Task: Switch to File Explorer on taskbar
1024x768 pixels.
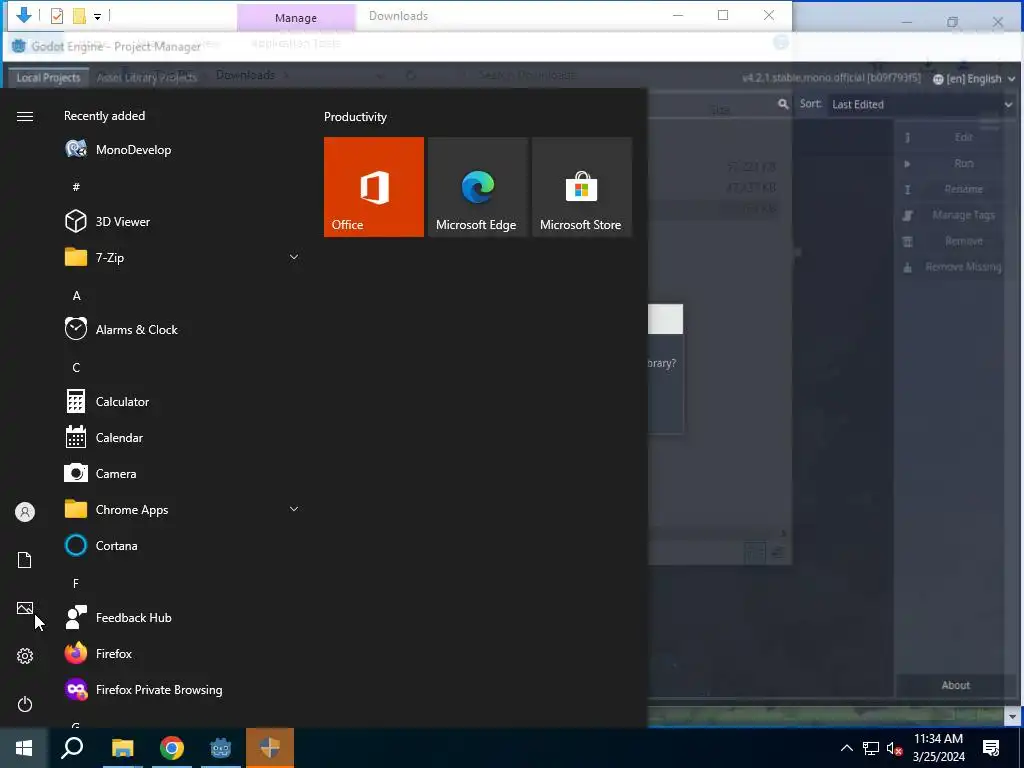Action: coord(122,748)
